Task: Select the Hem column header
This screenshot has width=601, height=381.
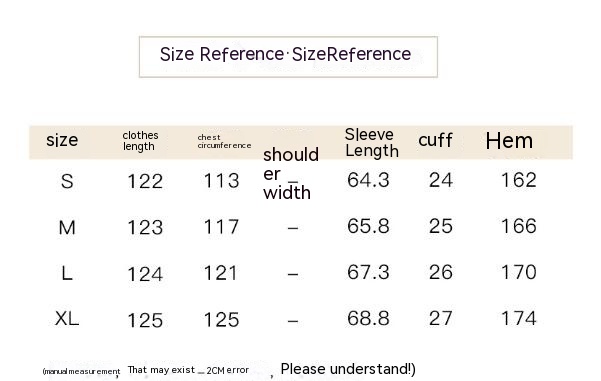Action: (x=509, y=141)
